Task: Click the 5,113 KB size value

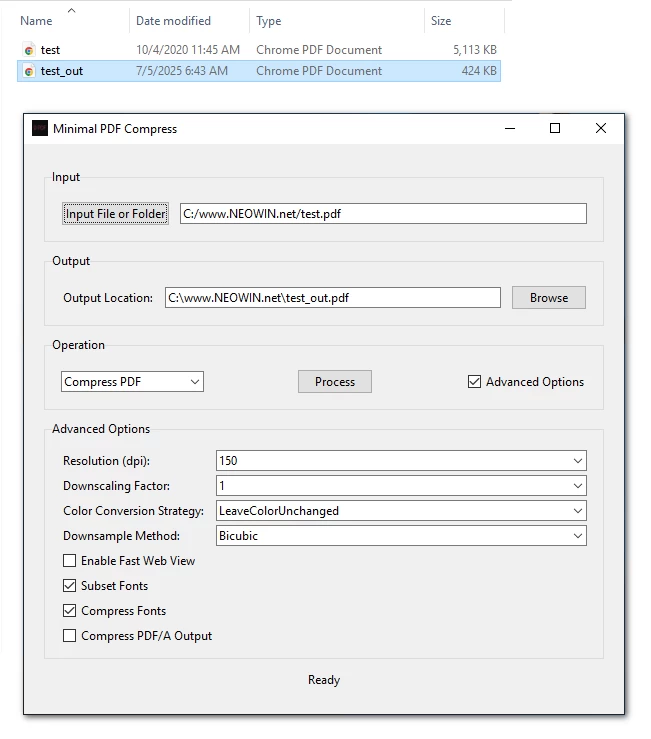Action: [x=475, y=50]
